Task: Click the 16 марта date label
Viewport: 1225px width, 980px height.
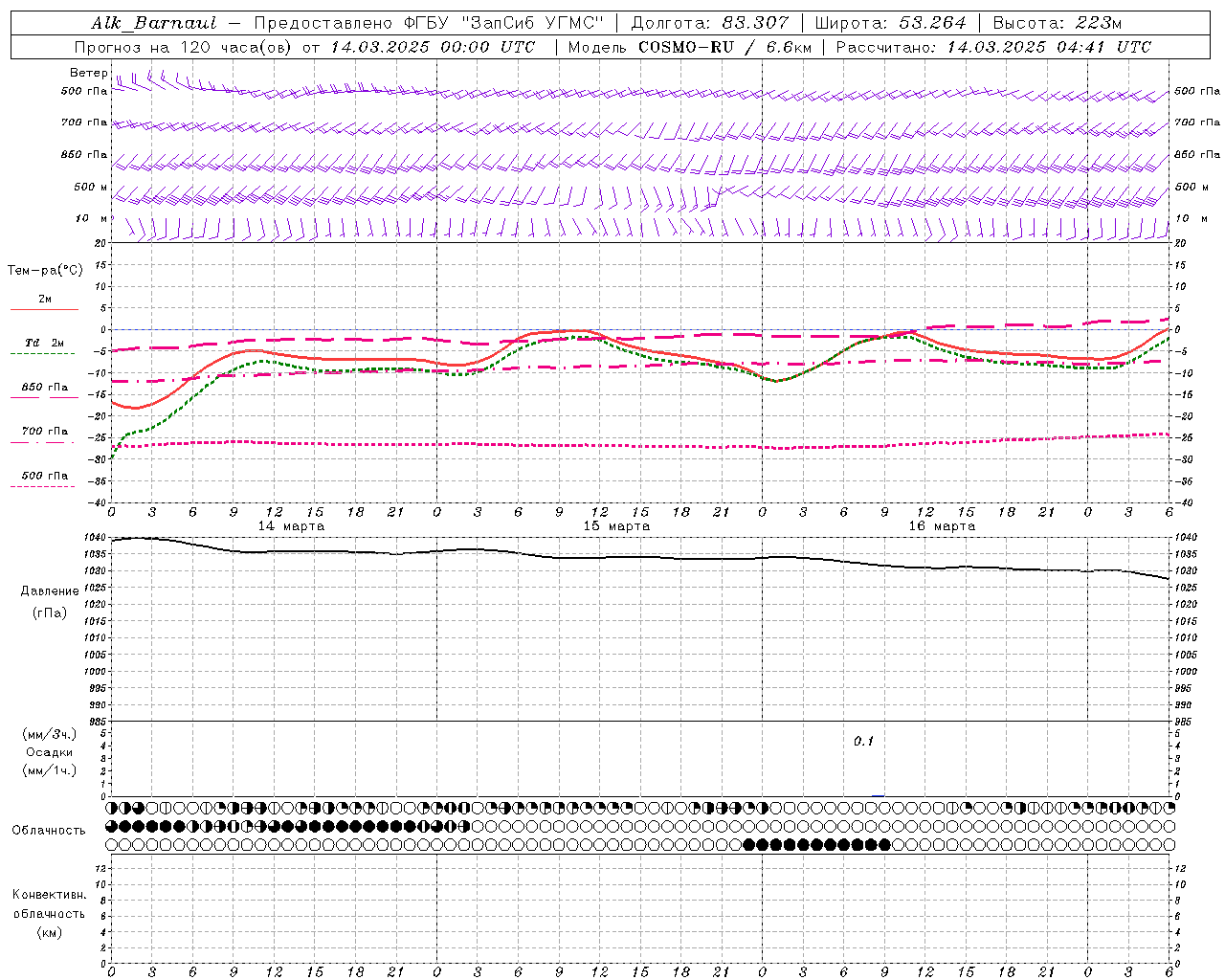Action: tap(942, 526)
